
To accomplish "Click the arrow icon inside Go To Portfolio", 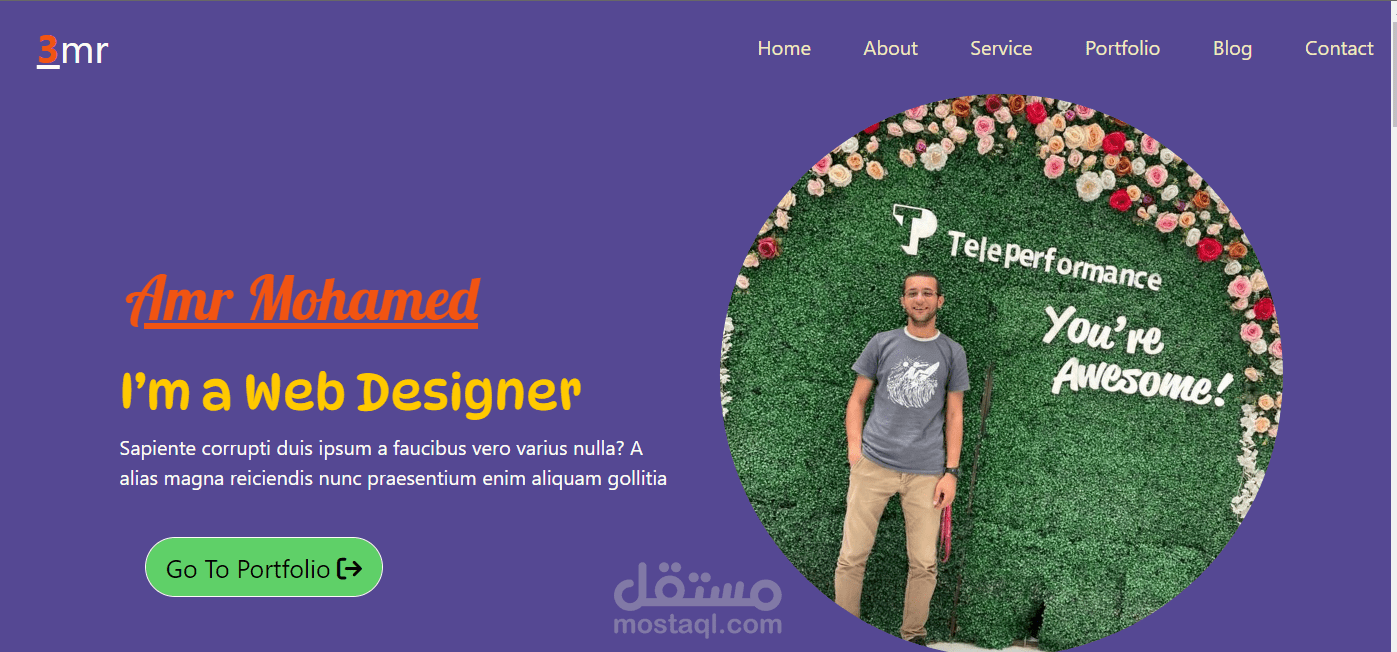I will coord(349,569).
